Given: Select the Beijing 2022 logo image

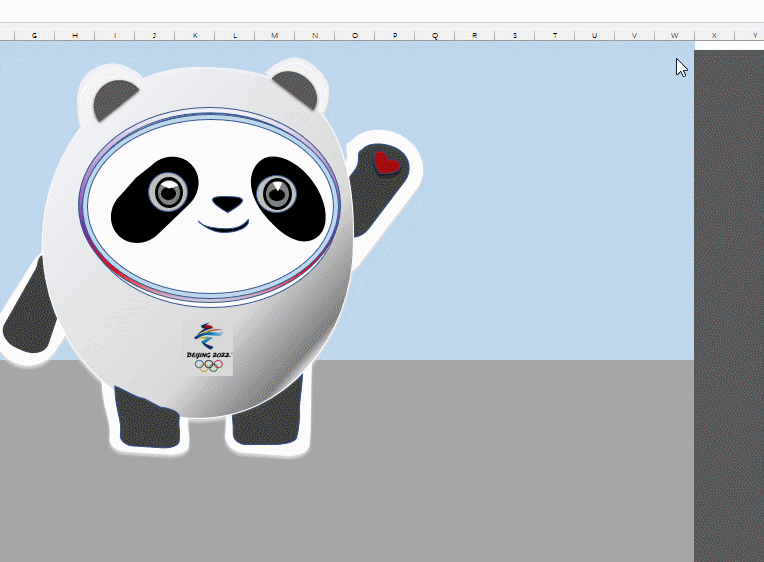Looking at the screenshot, I should (208, 348).
